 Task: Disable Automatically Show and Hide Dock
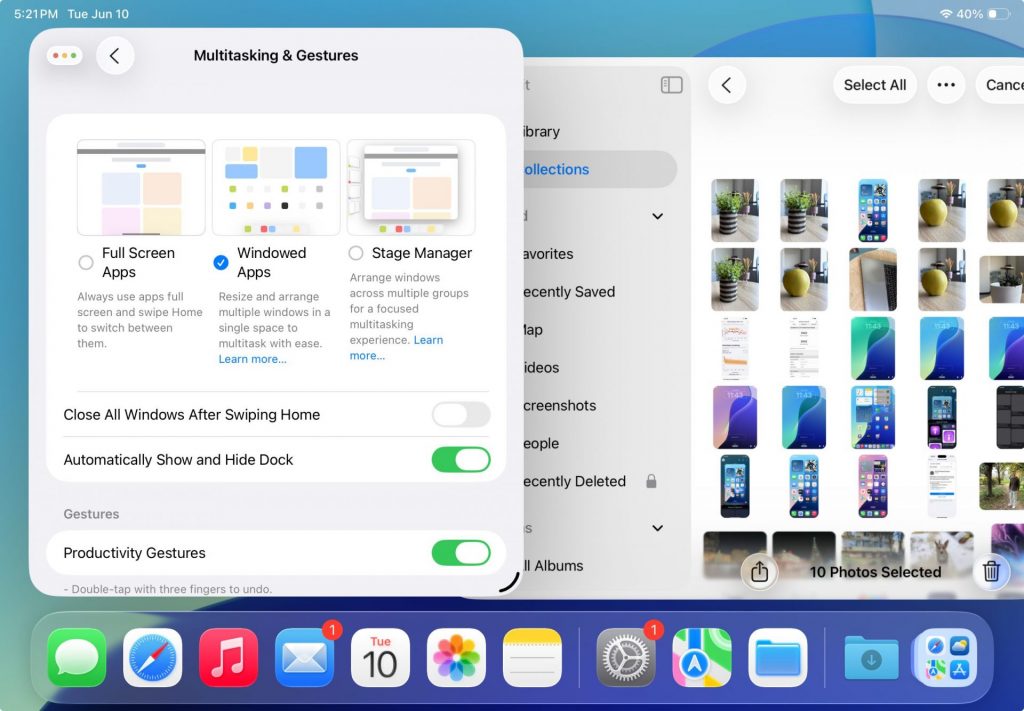[461, 459]
